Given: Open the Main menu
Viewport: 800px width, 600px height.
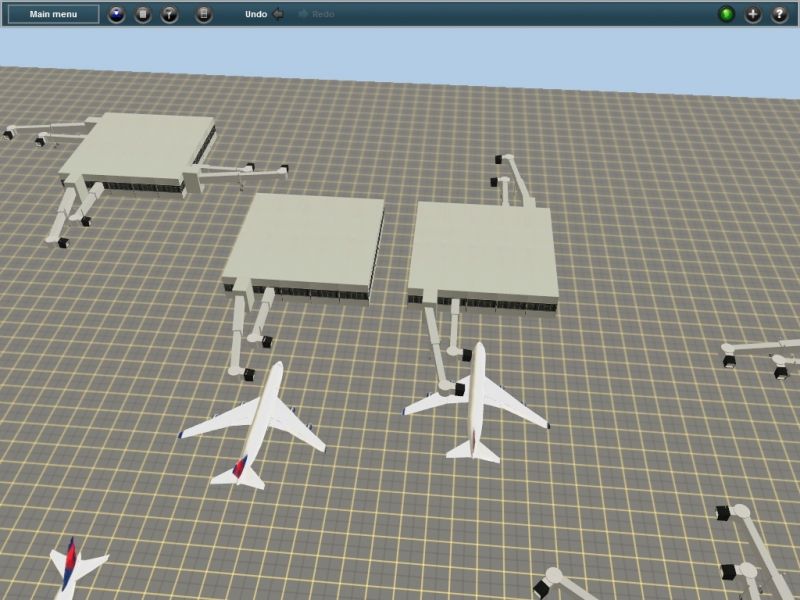Looking at the screenshot, I should [x=53, y=14].
